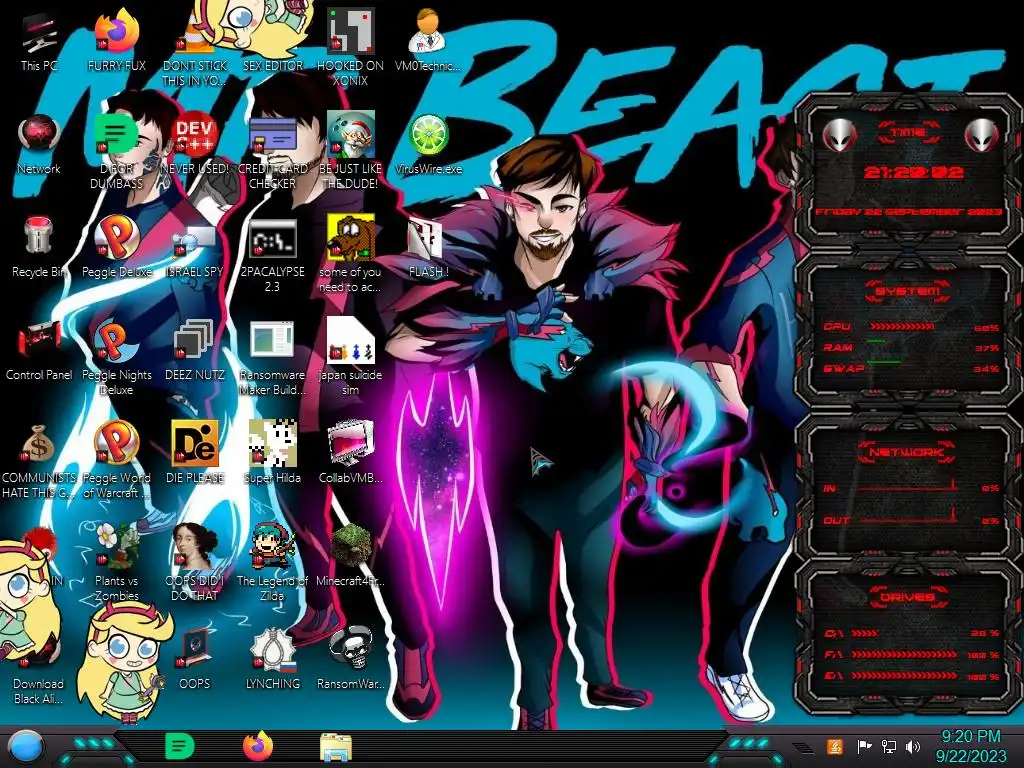
Task: Click the orange tray application icon
Action: pos(834,746)
